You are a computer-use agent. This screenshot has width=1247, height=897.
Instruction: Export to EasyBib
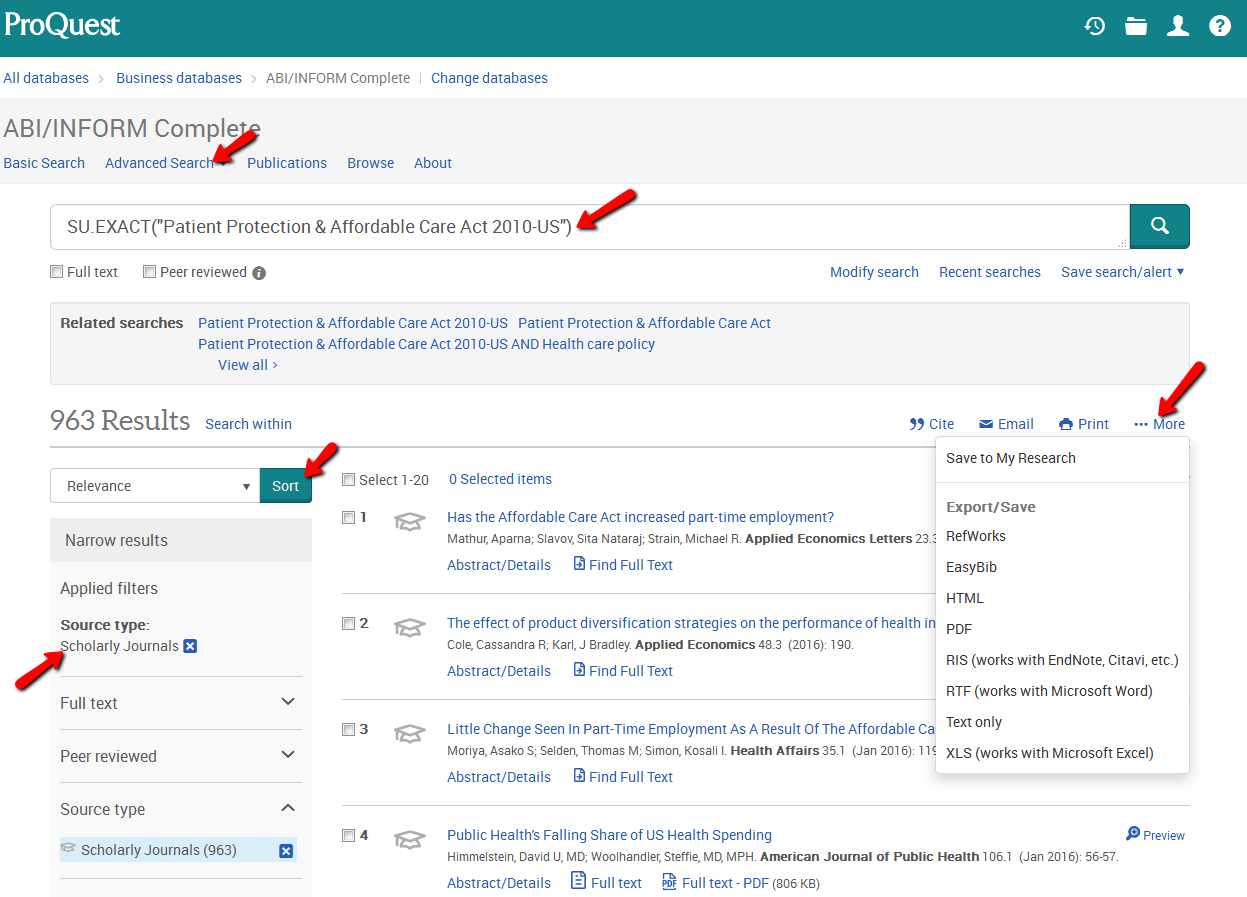coord(971,567)
